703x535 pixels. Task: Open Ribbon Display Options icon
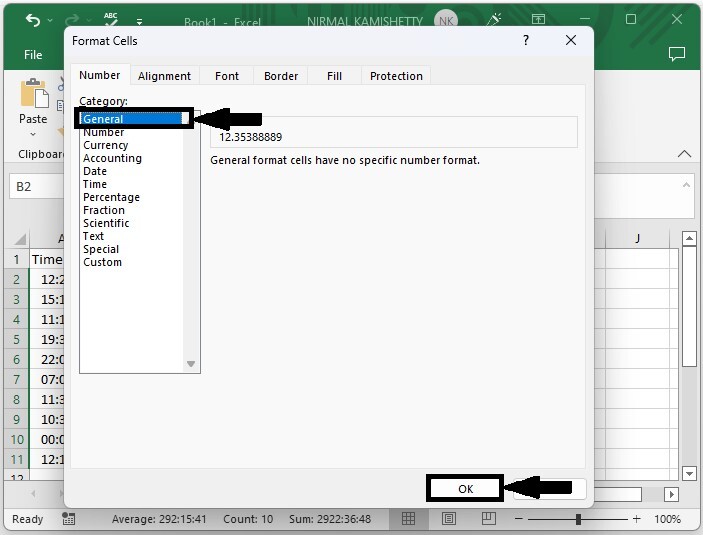(538, 19)
